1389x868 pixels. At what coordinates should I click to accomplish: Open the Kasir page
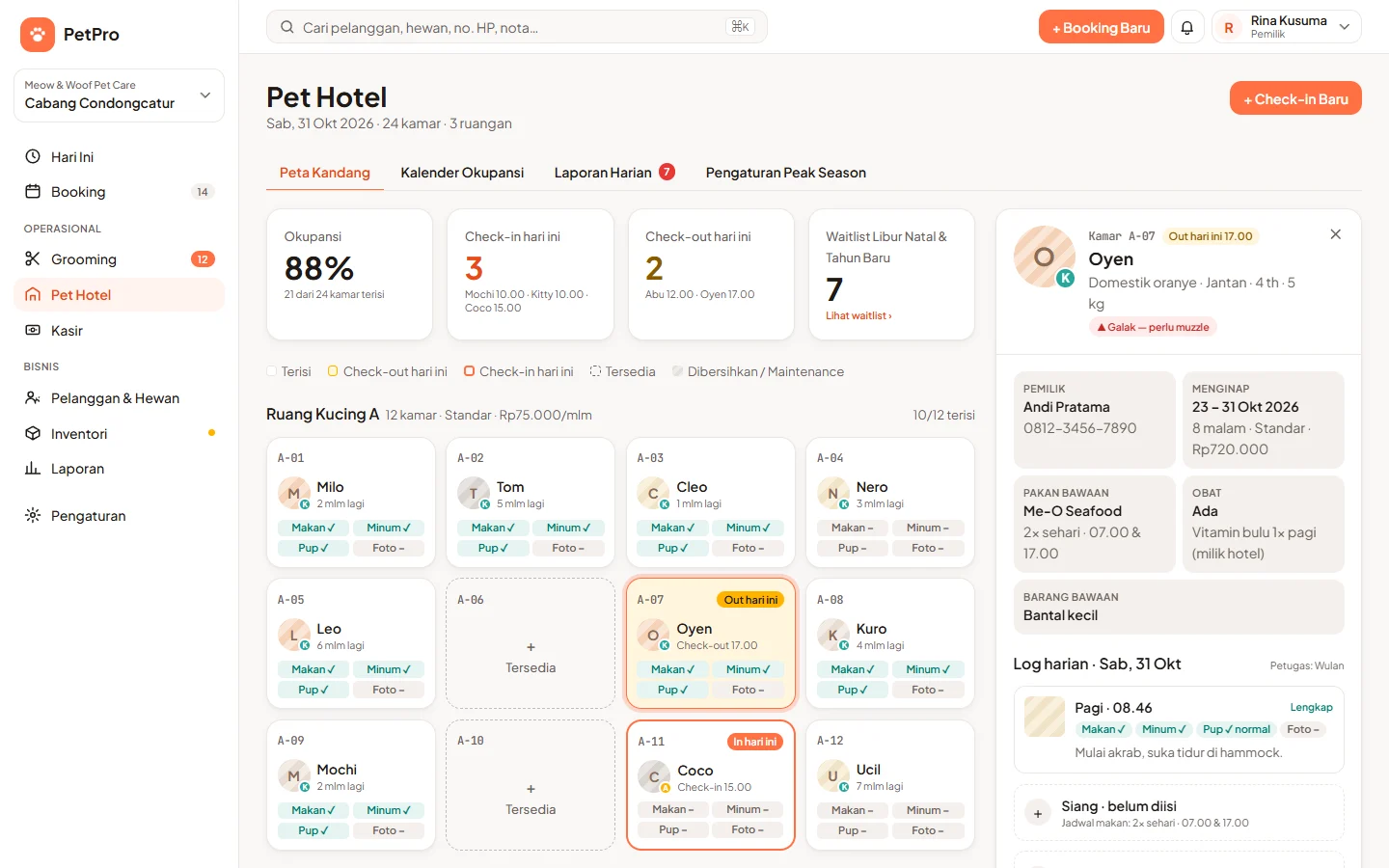point(120,331)
